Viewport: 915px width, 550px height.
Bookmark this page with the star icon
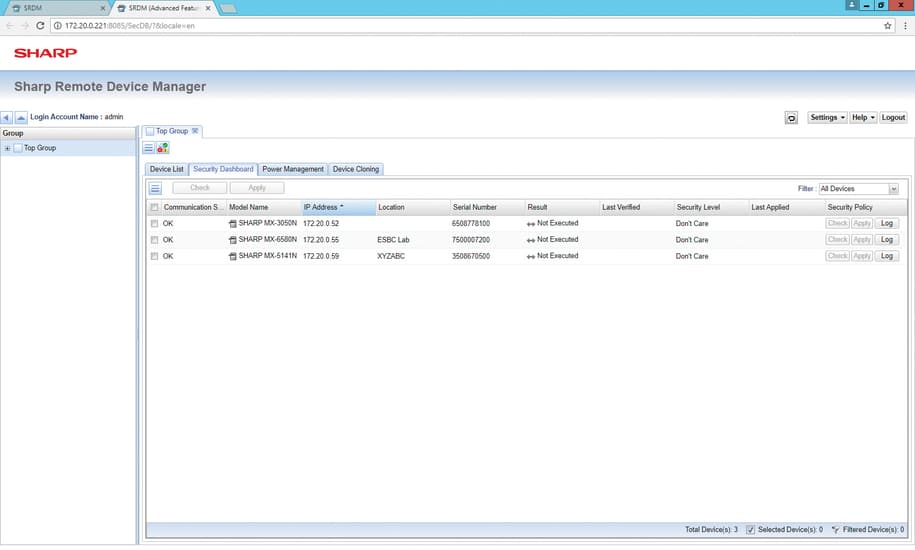point(888,25)
